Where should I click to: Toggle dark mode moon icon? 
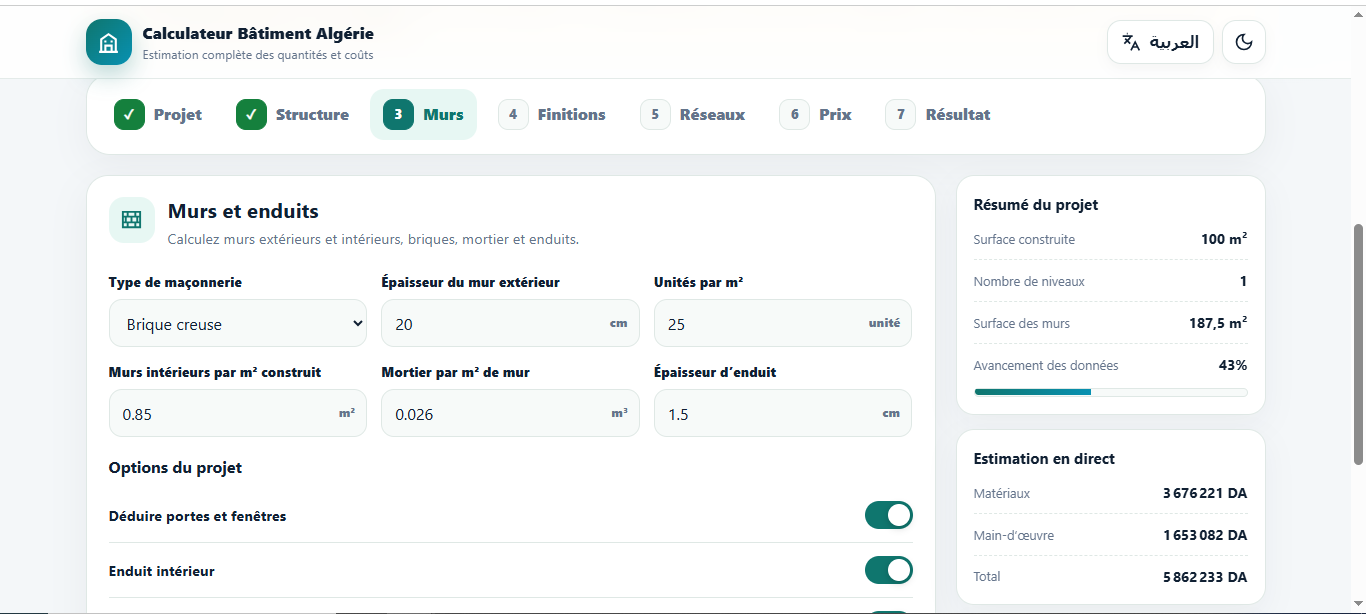tap(1244, 42)
